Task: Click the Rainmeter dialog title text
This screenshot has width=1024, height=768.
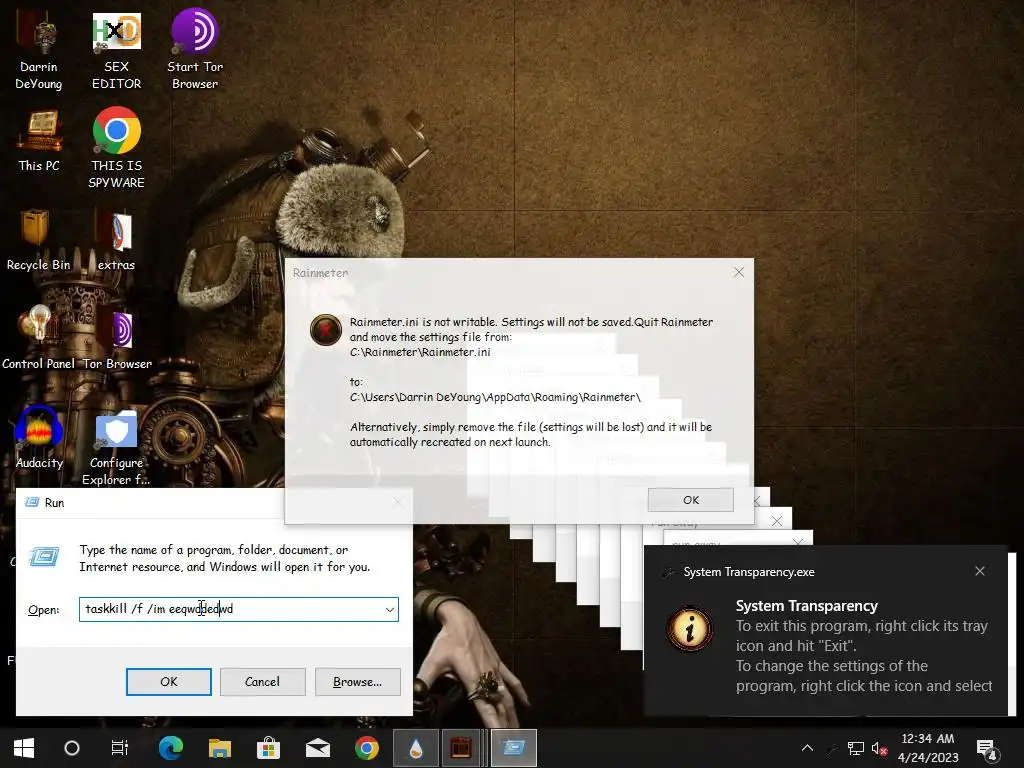Action: [320, 273]
